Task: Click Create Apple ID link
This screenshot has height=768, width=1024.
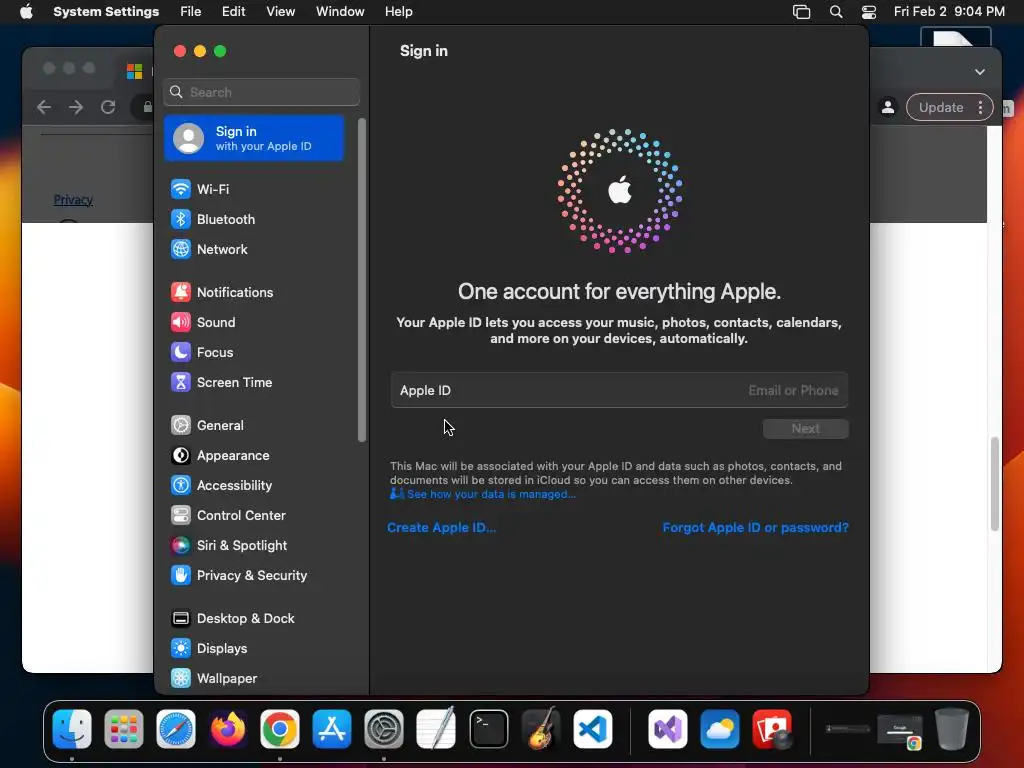Action: click(x=441, y=528)
